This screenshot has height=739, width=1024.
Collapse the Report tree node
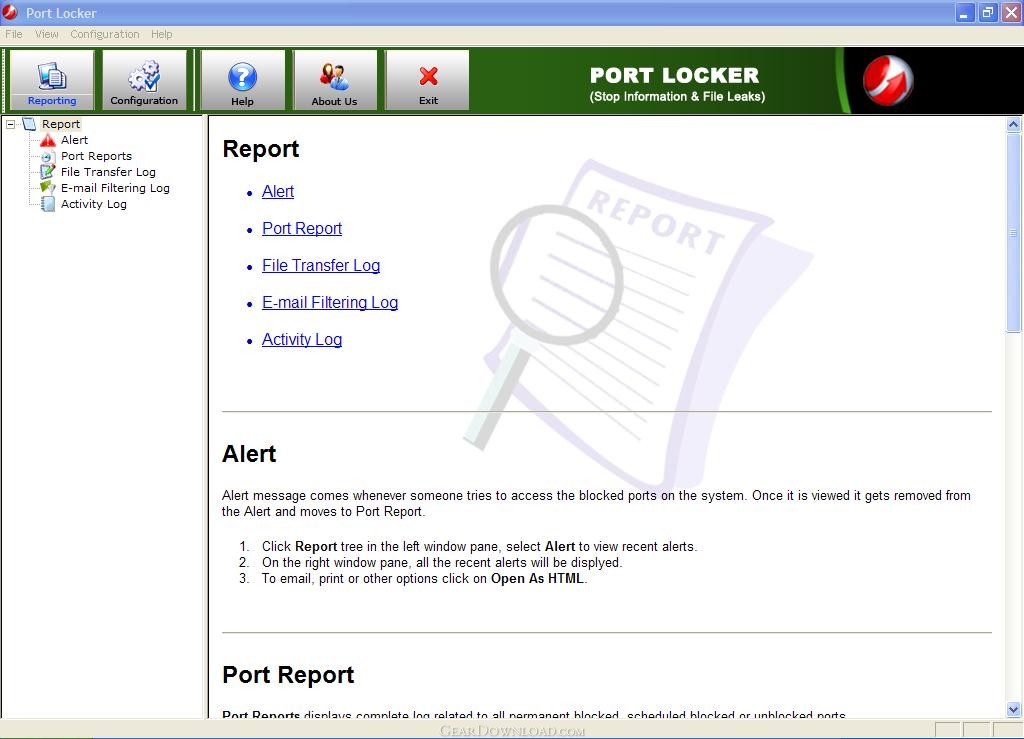point(10,123)
